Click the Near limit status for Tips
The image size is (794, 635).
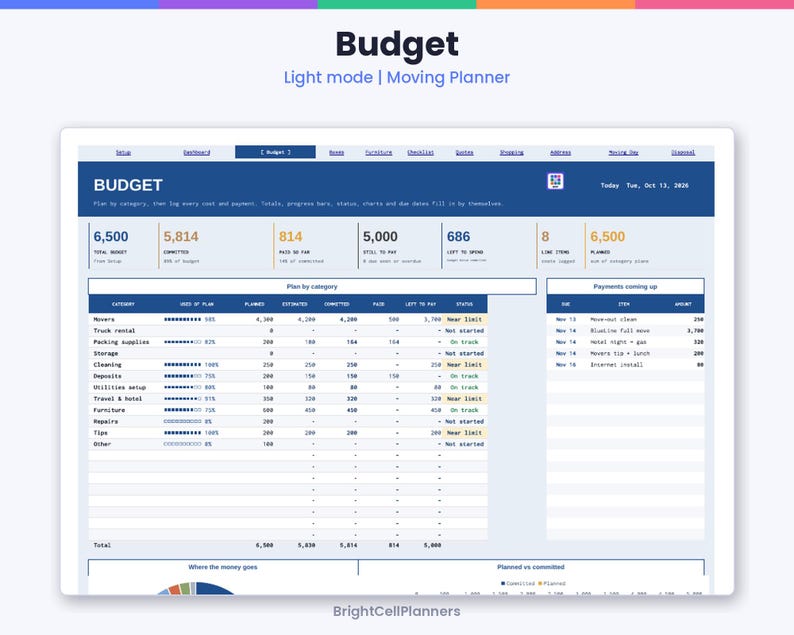tap(464, 433)
